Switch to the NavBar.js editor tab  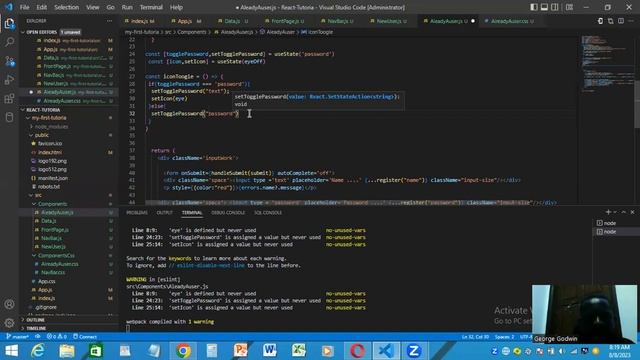337,21
